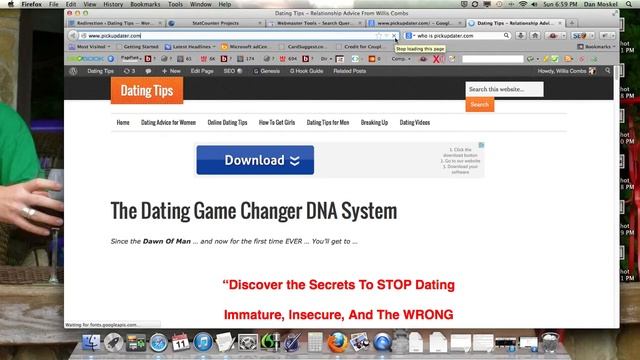Image resolution: width=640 pixels, height=360 pixels.
Task: Go to the browser home page icon
Action: 535,36
